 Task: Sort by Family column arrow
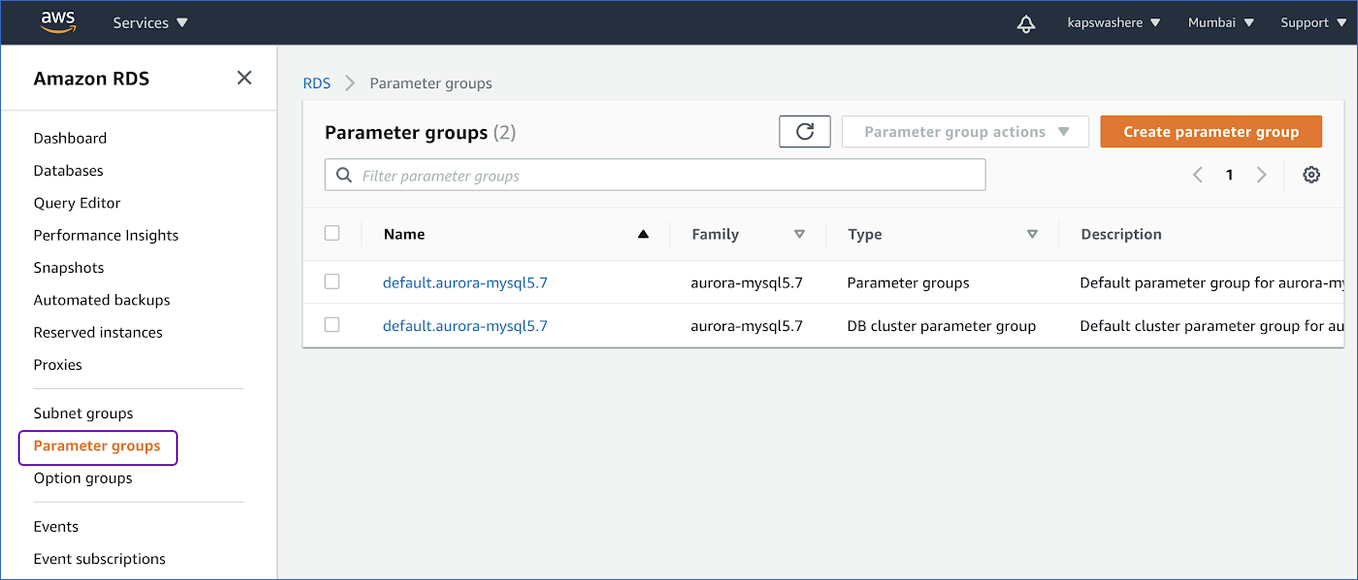tap(799, 234)
